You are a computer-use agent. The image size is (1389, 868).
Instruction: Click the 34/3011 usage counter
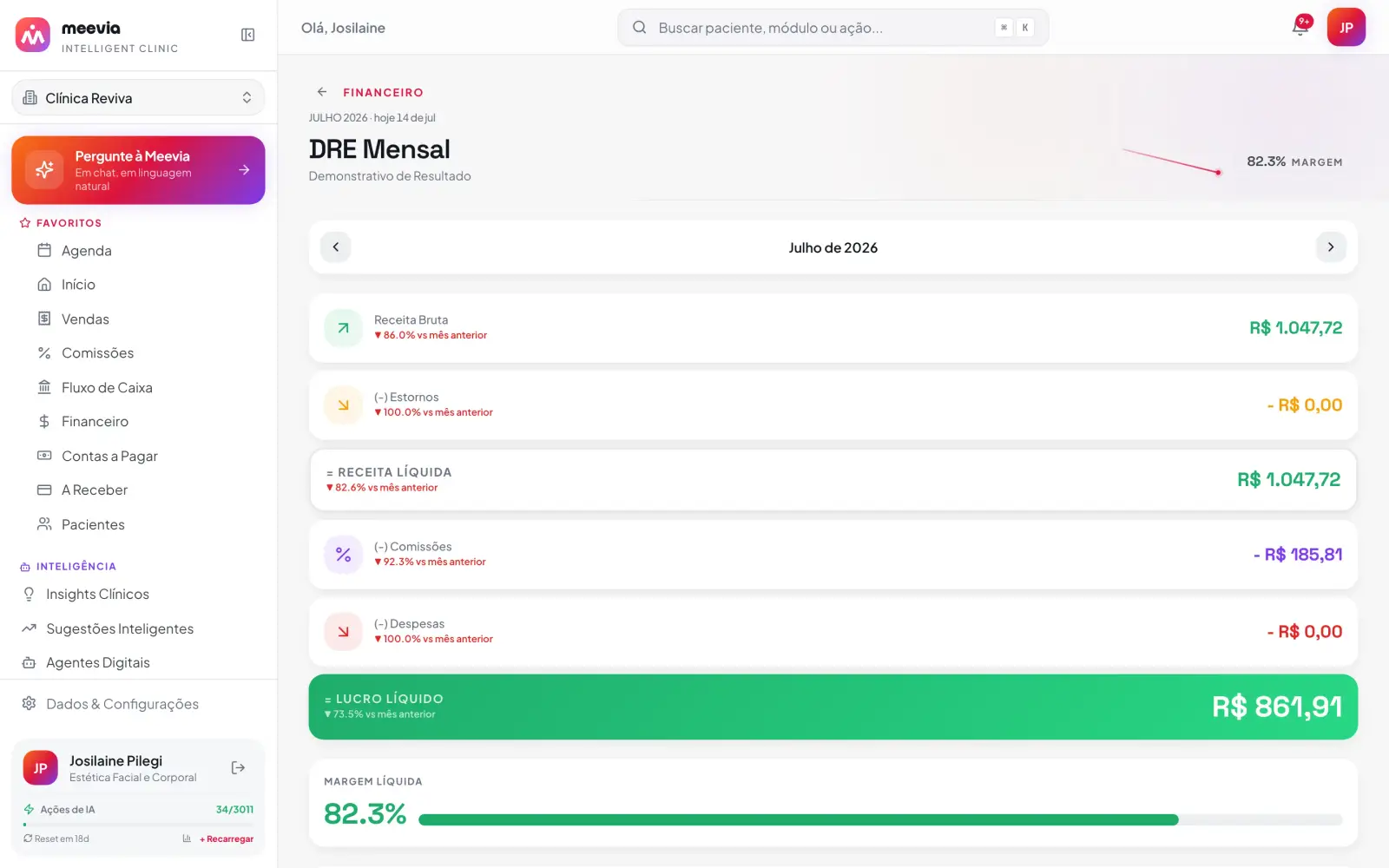[234, 810]
